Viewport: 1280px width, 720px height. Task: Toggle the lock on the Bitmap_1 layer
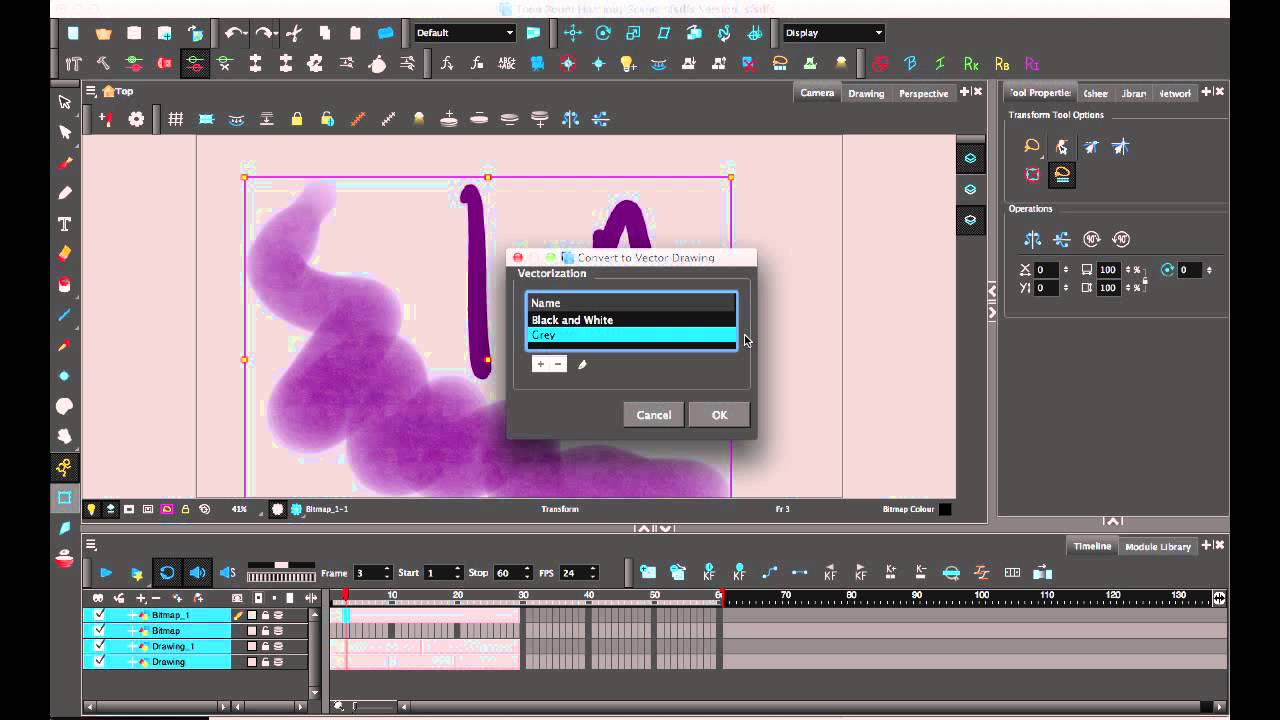(265, 615)
